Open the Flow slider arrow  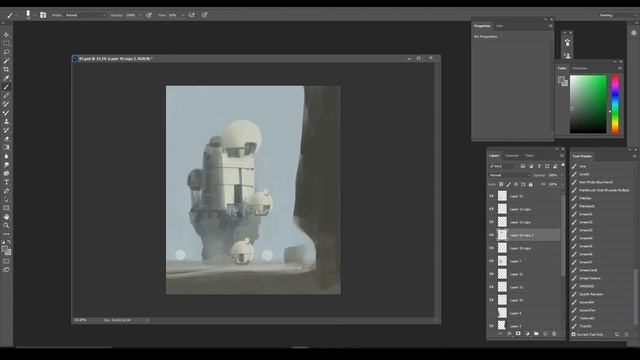click(183, 15)
